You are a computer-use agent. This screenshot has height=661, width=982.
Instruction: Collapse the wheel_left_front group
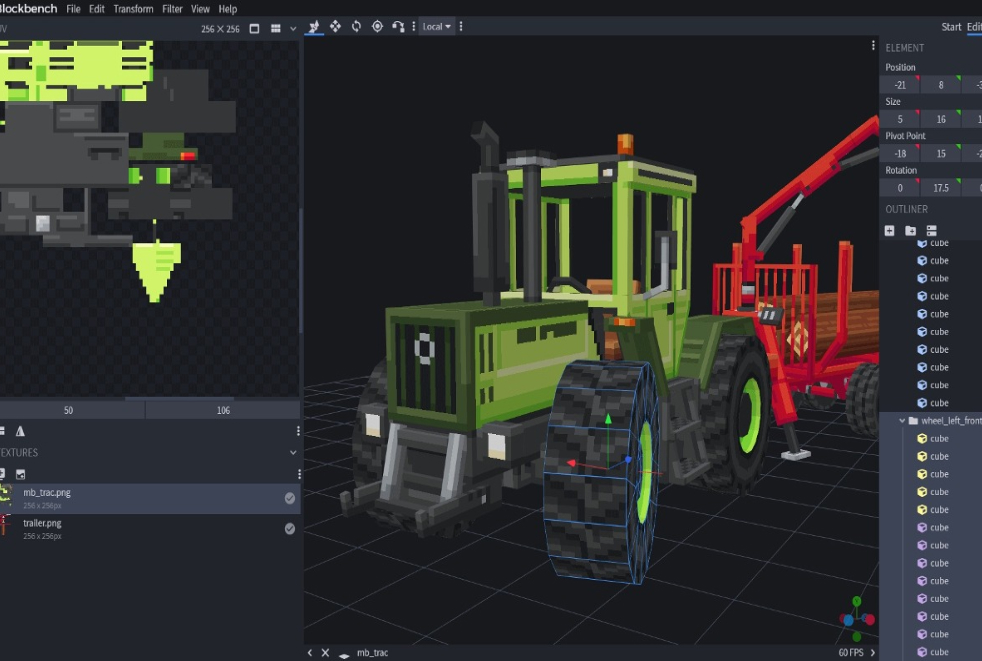(x=901, y=421)
